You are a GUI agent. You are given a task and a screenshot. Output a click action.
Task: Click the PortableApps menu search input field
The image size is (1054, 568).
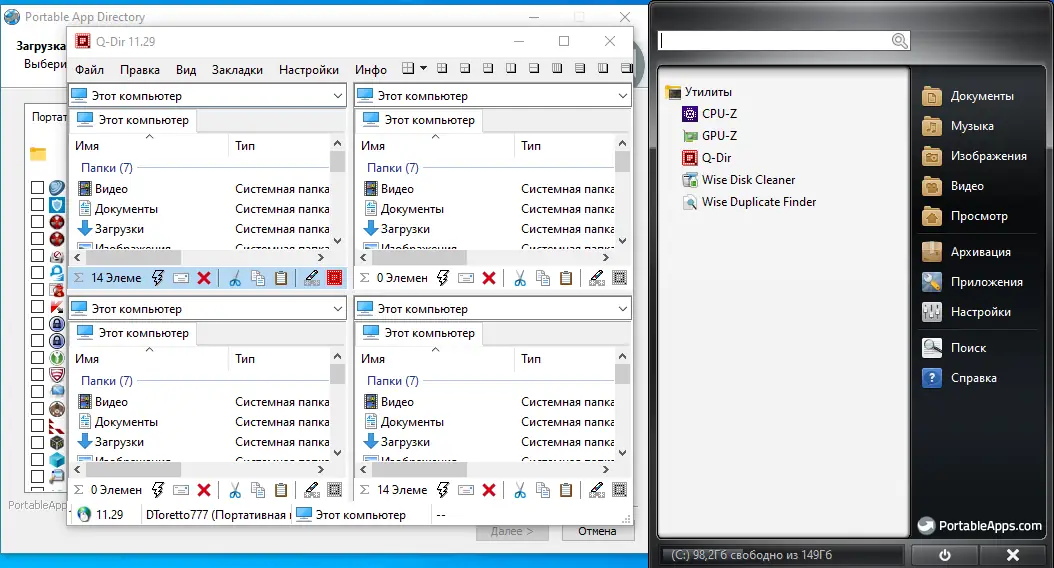pyautogui.click(x=776, y=41)
